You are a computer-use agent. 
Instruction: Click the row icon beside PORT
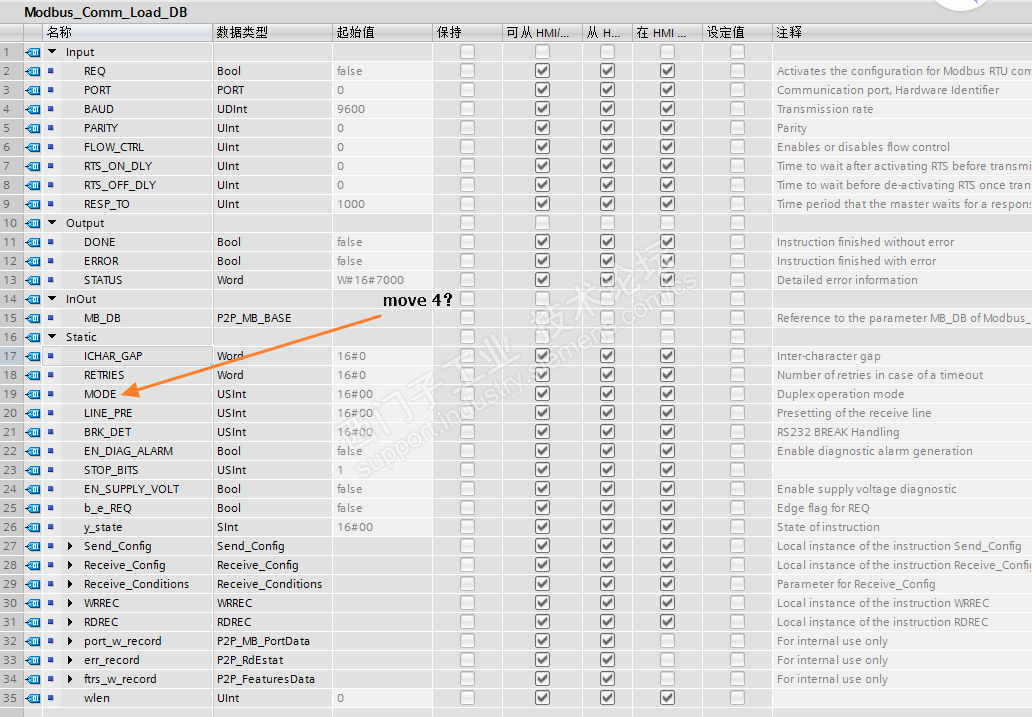[33, 90]
